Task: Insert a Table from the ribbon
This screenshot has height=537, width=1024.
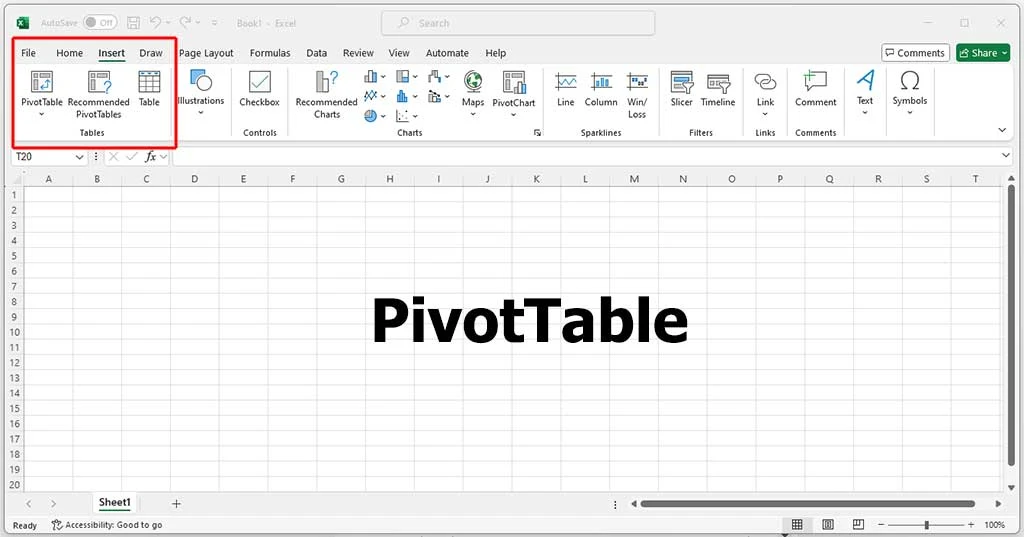Action: 149,89
